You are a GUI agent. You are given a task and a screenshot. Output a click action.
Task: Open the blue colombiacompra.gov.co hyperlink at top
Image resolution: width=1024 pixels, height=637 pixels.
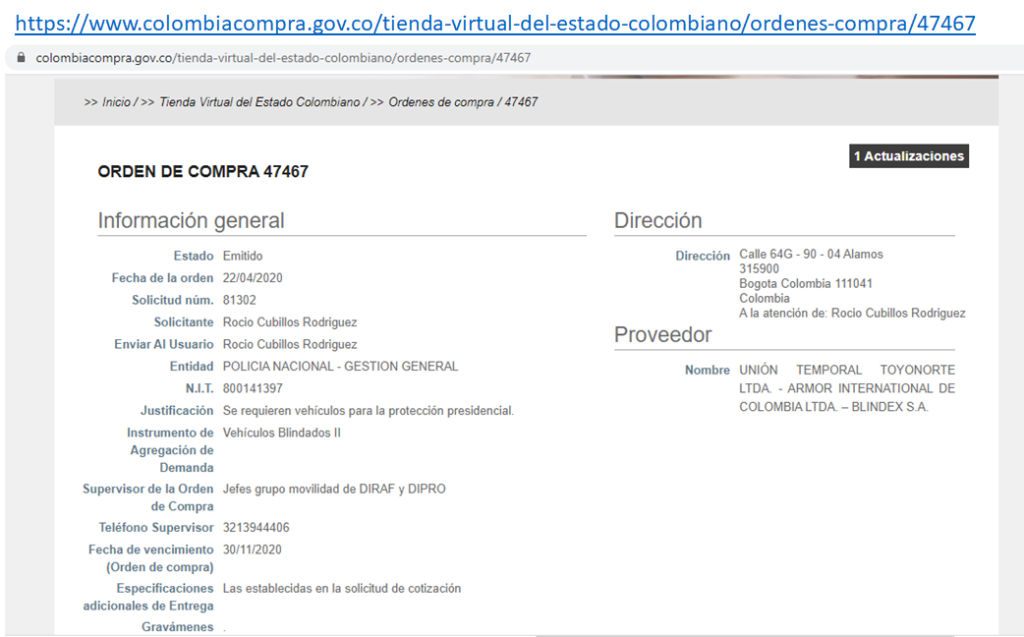tap(495, 22)
